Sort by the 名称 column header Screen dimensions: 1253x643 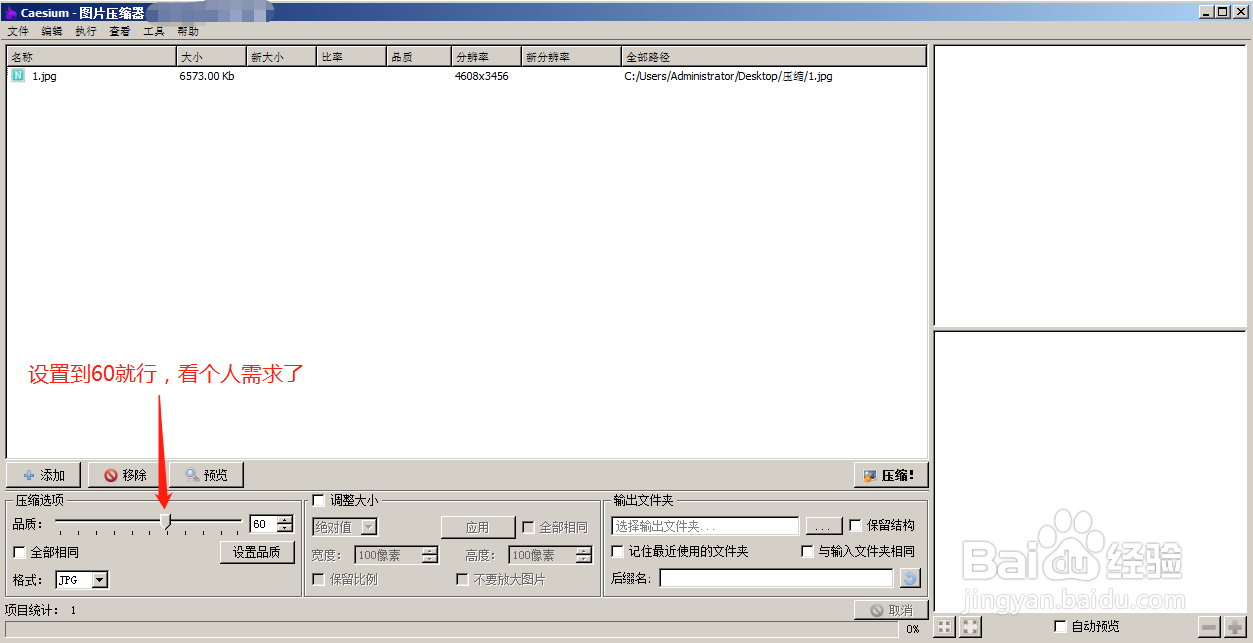92,57
